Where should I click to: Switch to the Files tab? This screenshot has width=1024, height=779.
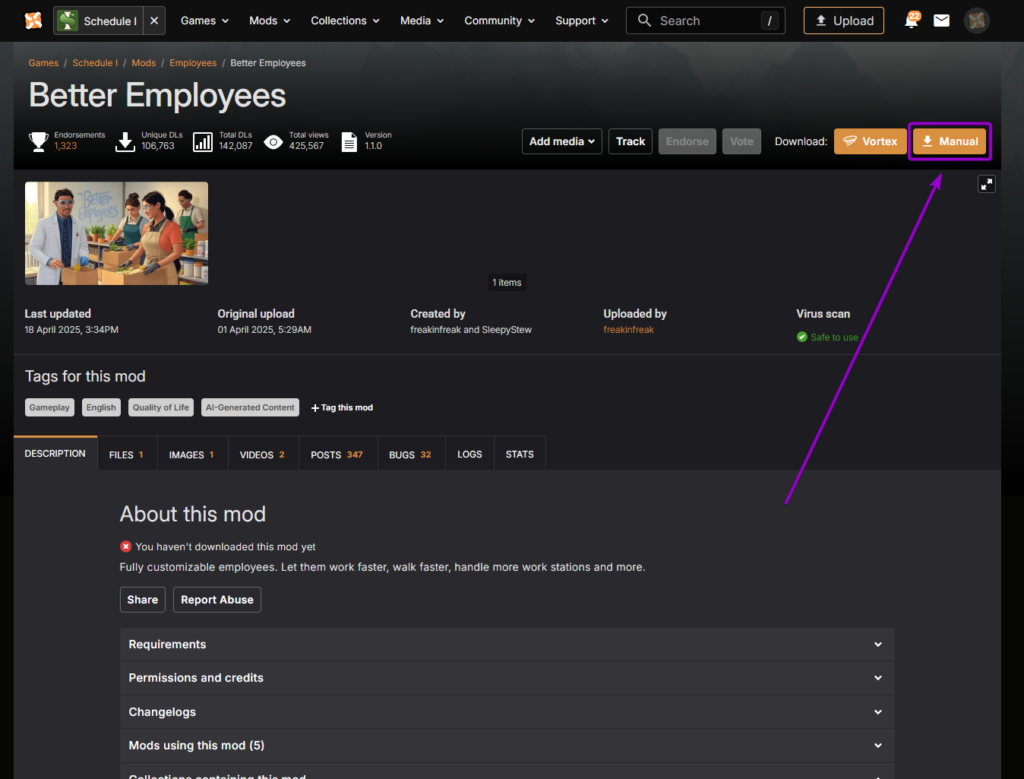[127, 454]
